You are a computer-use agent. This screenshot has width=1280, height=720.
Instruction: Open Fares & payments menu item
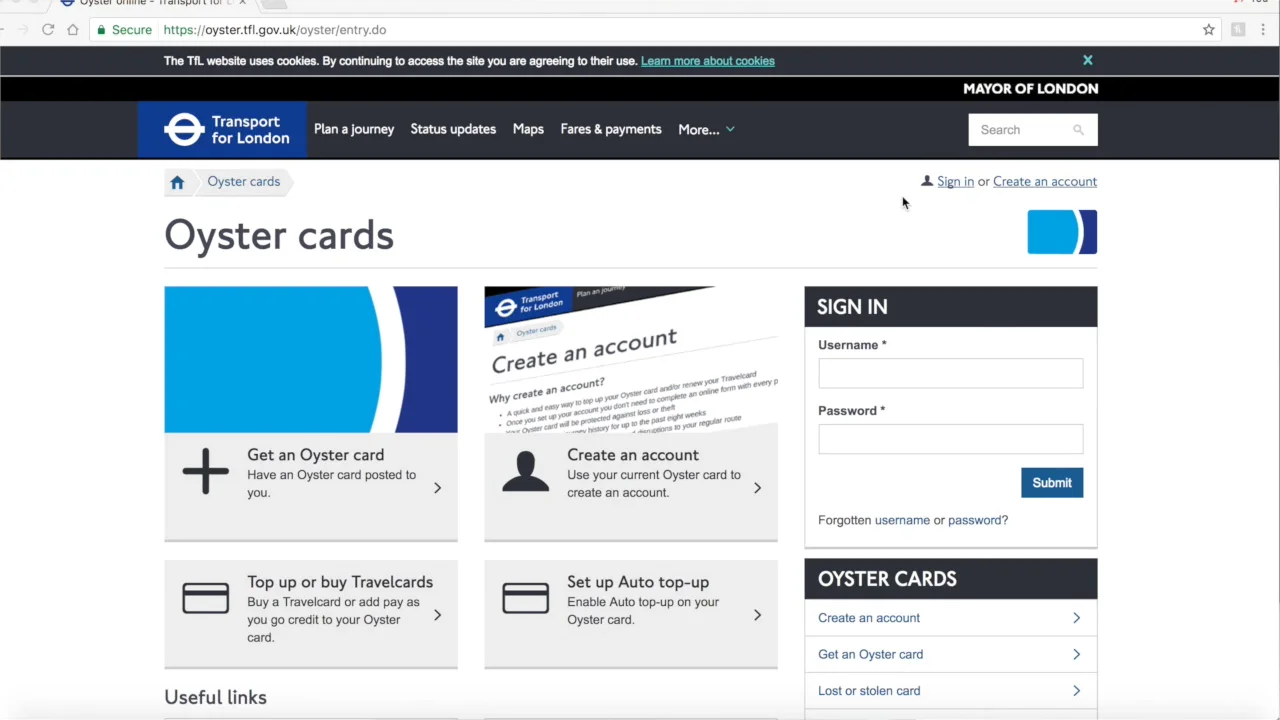[x=611, y=129]
